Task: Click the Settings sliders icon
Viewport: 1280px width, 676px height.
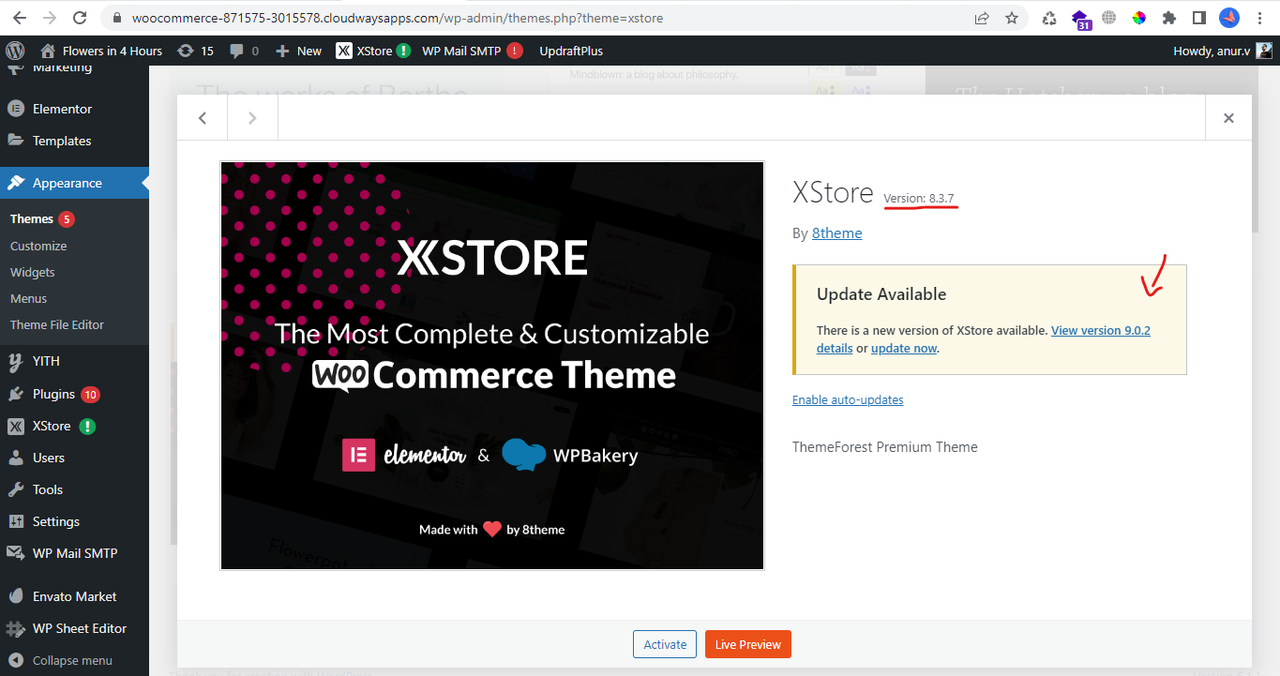Action: (x=16, y=522)
